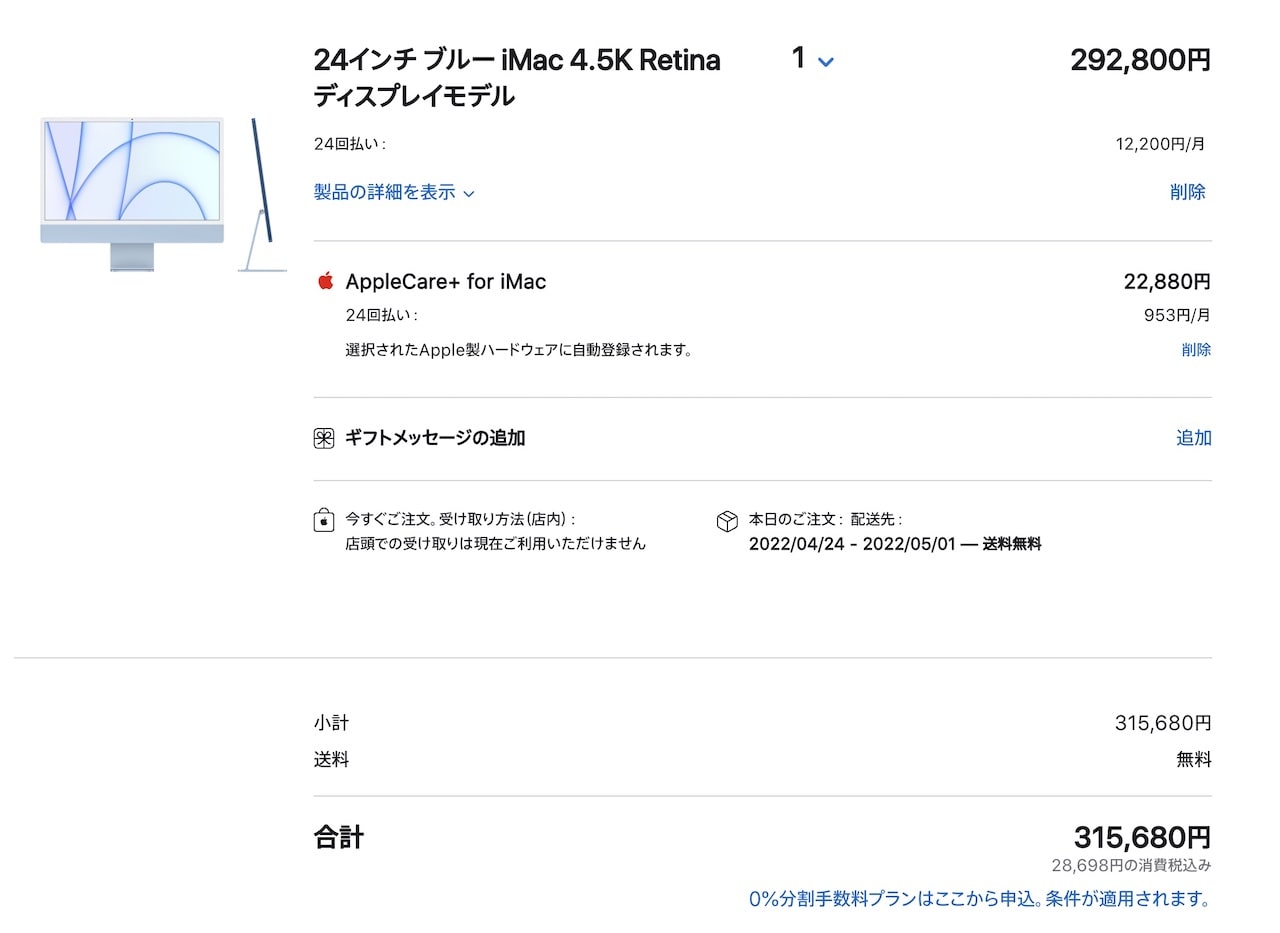Expand 製品の詳細を表示 product details
The width and height of the screenshot is (1280, 933).
[394, 192]
